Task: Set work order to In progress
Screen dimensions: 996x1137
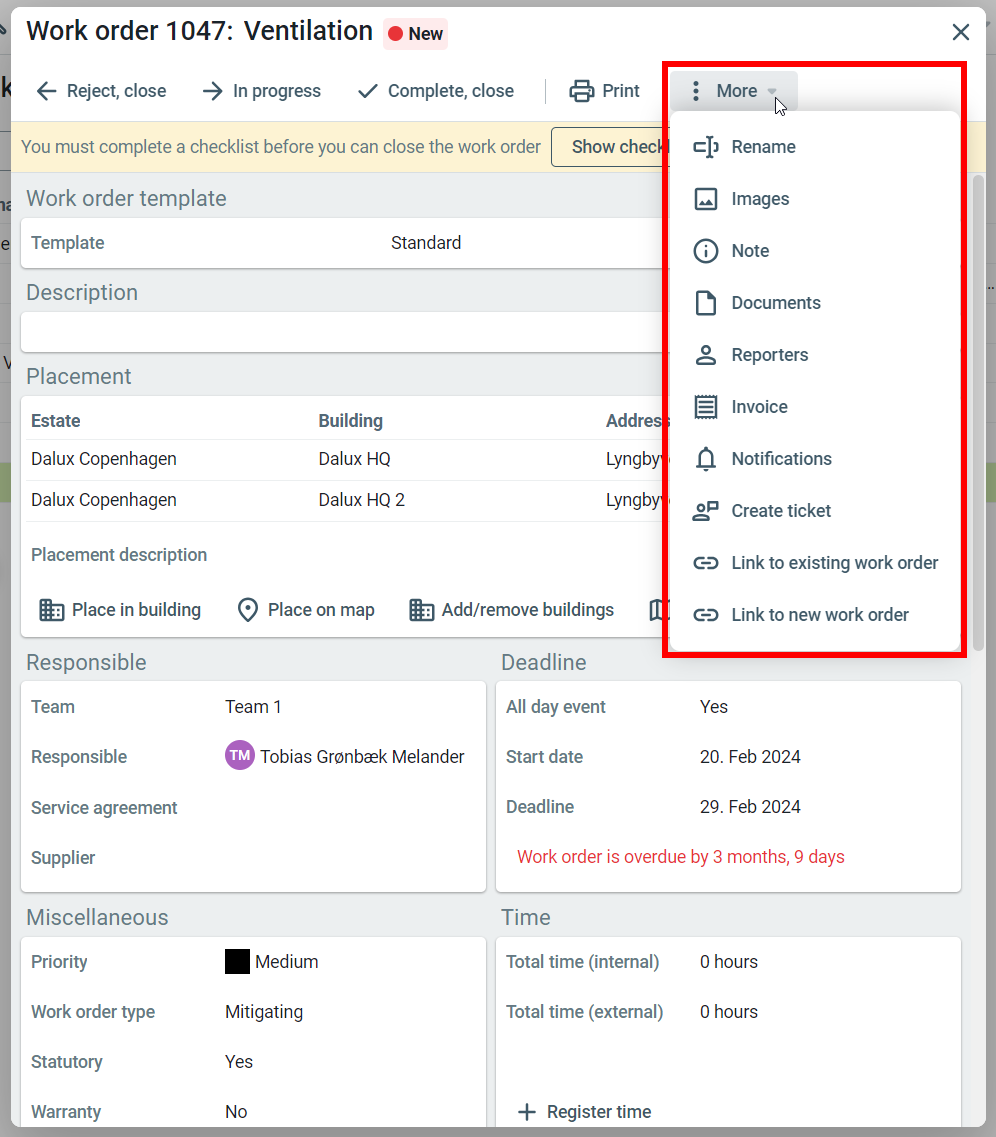Action: tap(262, 91)
